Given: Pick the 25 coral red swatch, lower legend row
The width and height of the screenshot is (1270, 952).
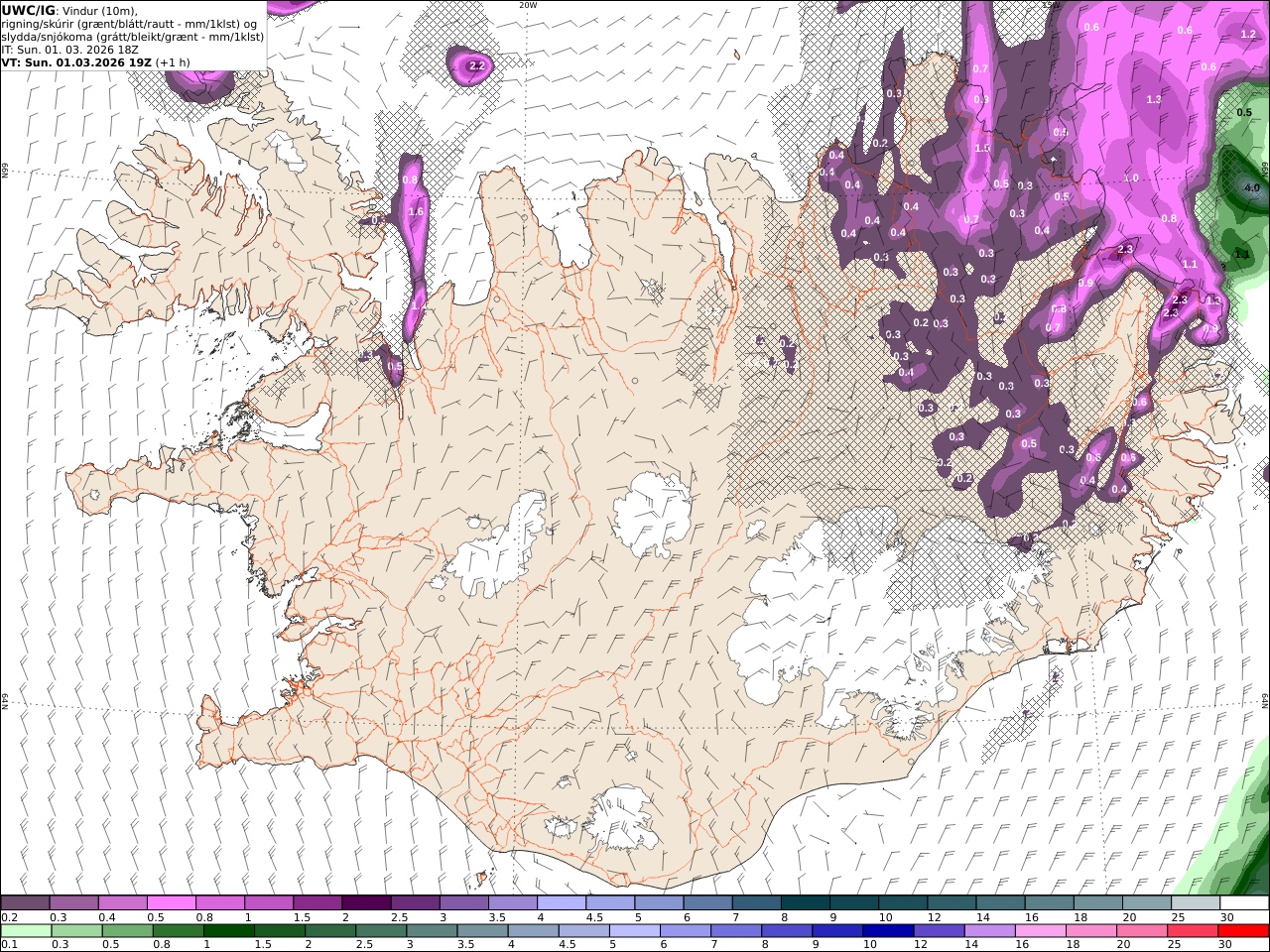Looking at the screenshot, I should [1193, 931].
